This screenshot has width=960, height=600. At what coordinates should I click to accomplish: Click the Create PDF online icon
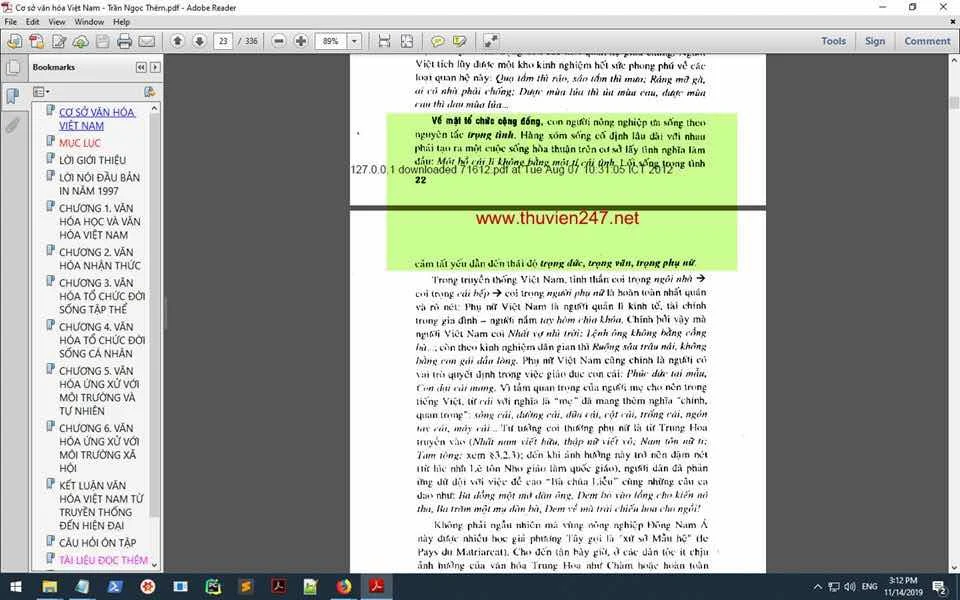[37, 41]
